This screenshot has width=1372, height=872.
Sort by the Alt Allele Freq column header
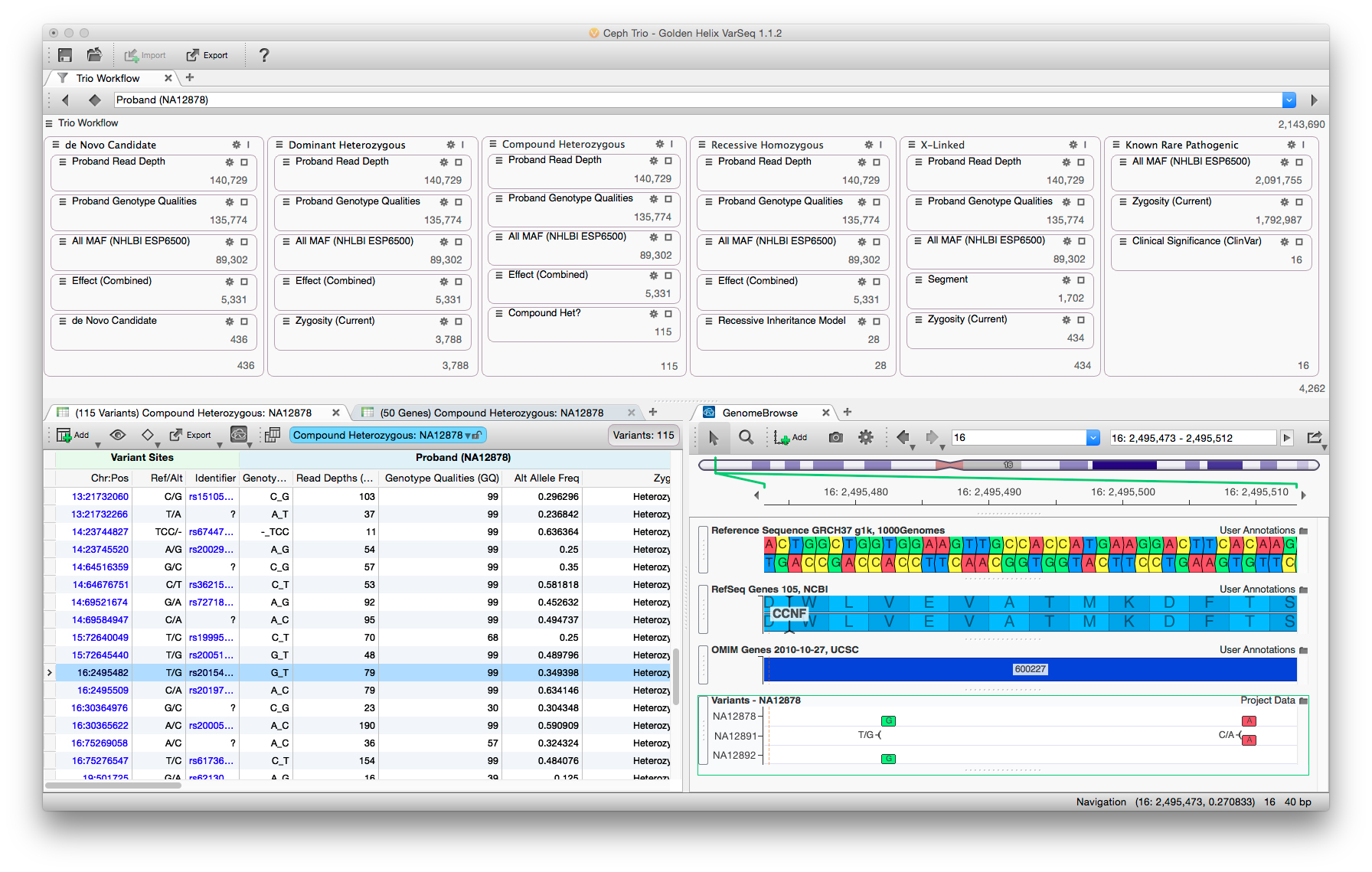pyautogui.click(x=547, y=478)
